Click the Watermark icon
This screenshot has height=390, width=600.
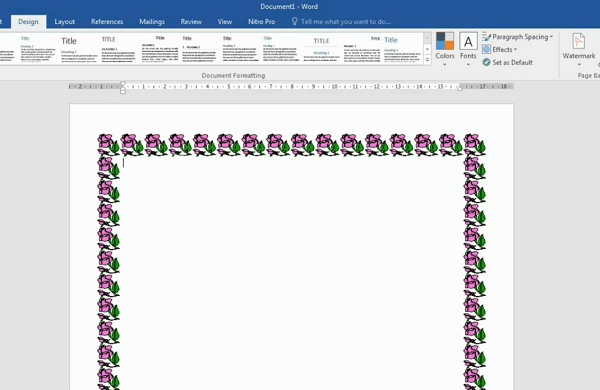click(x=579, y=41)
